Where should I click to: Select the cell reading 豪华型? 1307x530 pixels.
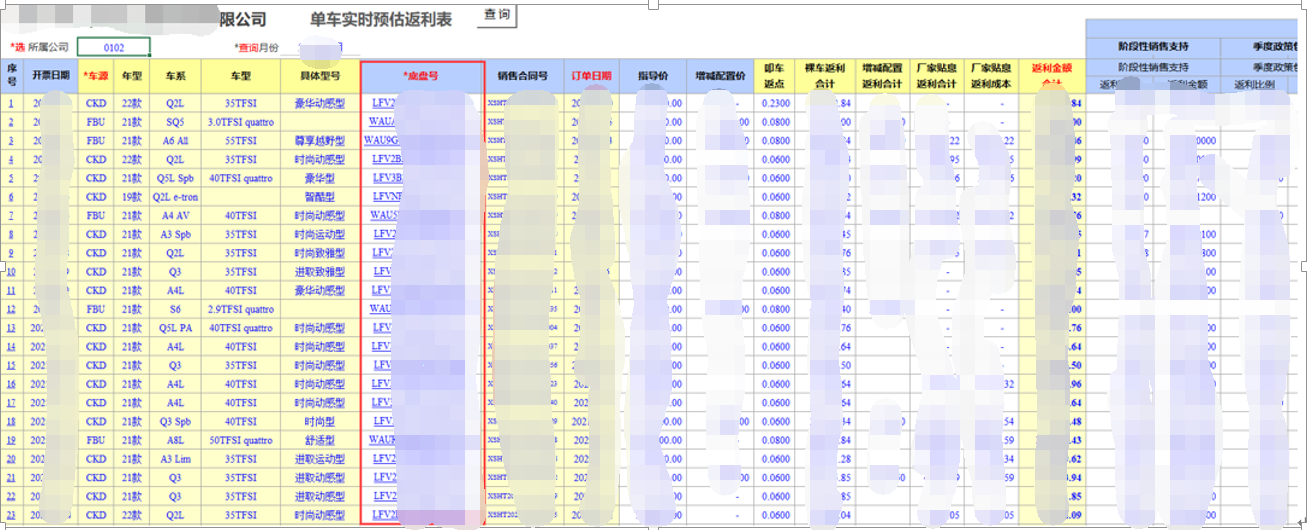[x=320, y=178]
